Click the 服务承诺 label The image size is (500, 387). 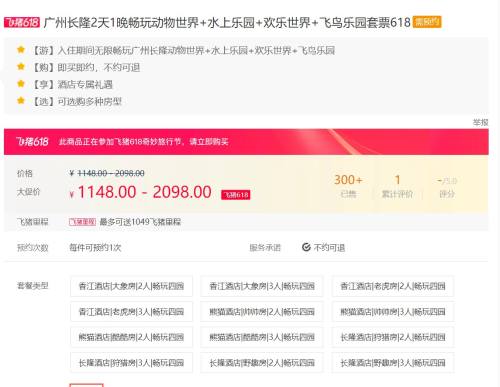[265, 248]
